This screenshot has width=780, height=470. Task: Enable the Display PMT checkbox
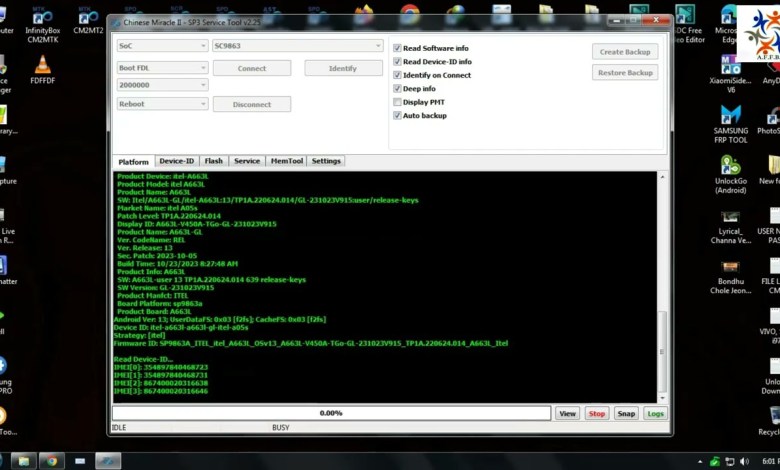tap(398, 102)
